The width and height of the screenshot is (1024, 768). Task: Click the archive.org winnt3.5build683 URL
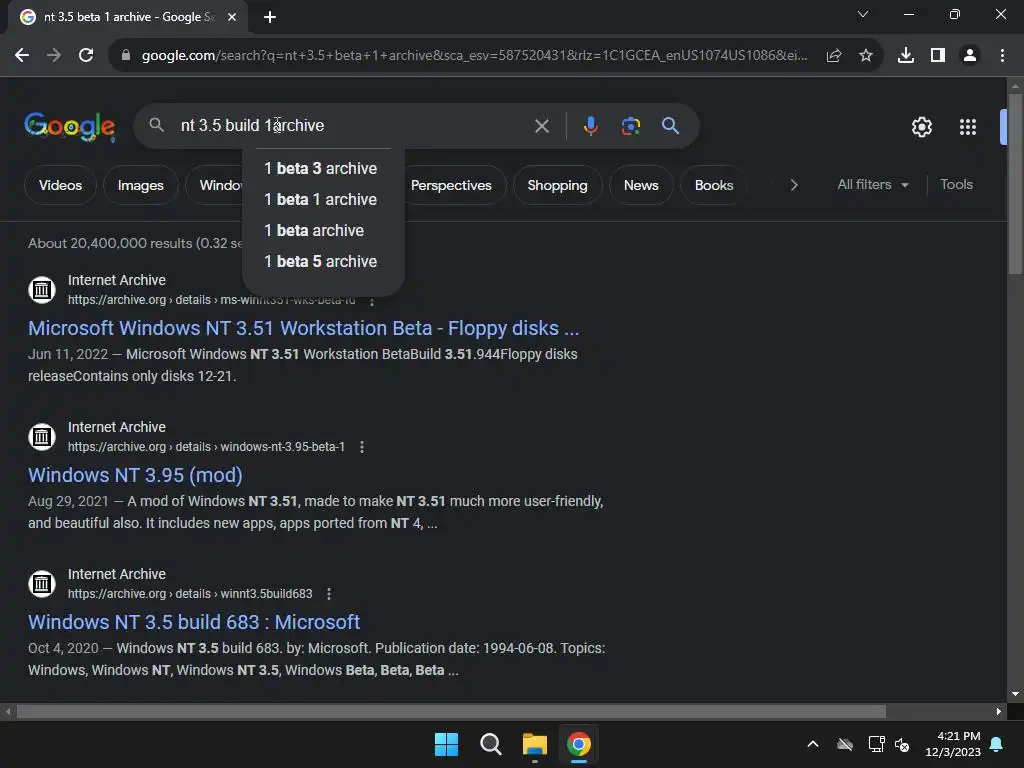[190, 594]
